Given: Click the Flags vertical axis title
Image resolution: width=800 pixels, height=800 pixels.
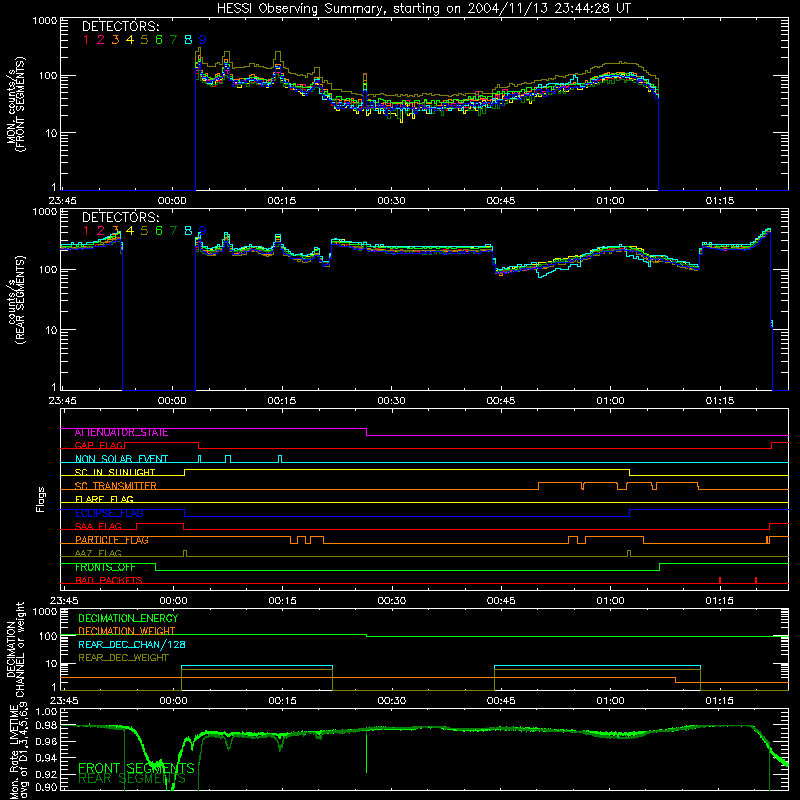Looking at the screenshot, I should (41, 499).
